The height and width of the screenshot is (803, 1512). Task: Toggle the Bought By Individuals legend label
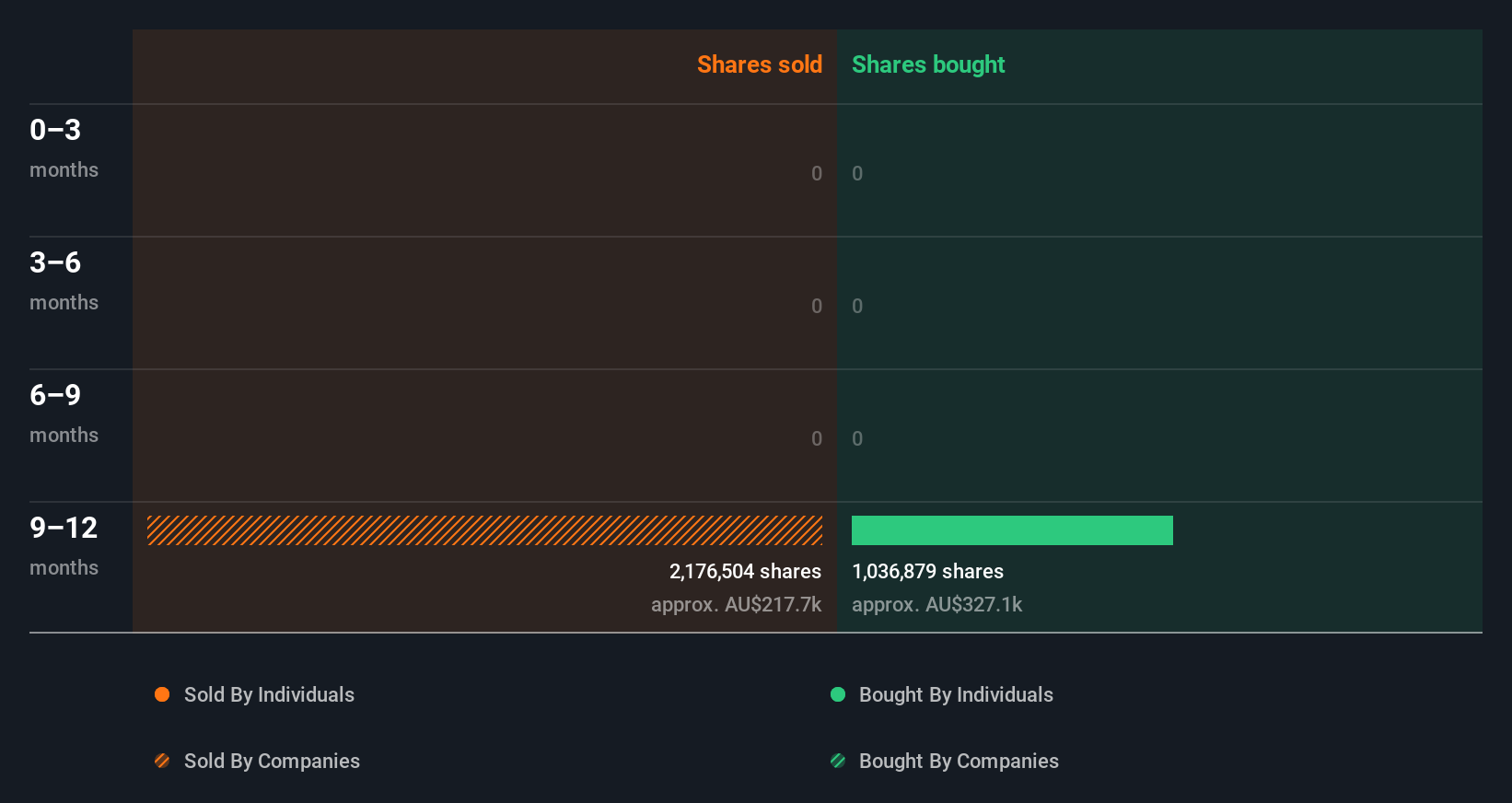pyautogui.click(x=956, y=694)
